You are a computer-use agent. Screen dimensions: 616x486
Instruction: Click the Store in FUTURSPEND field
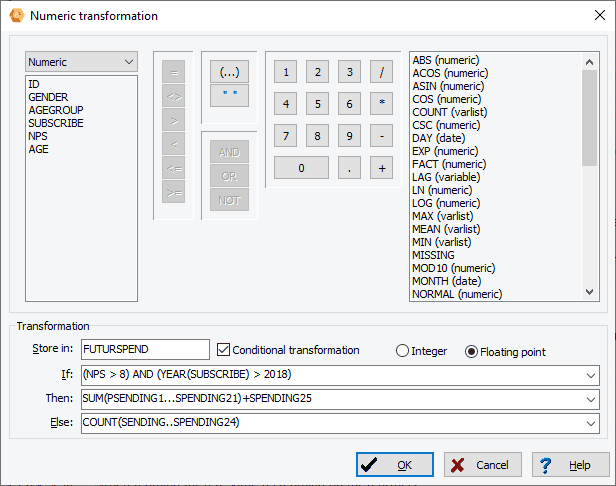(145, 350)
